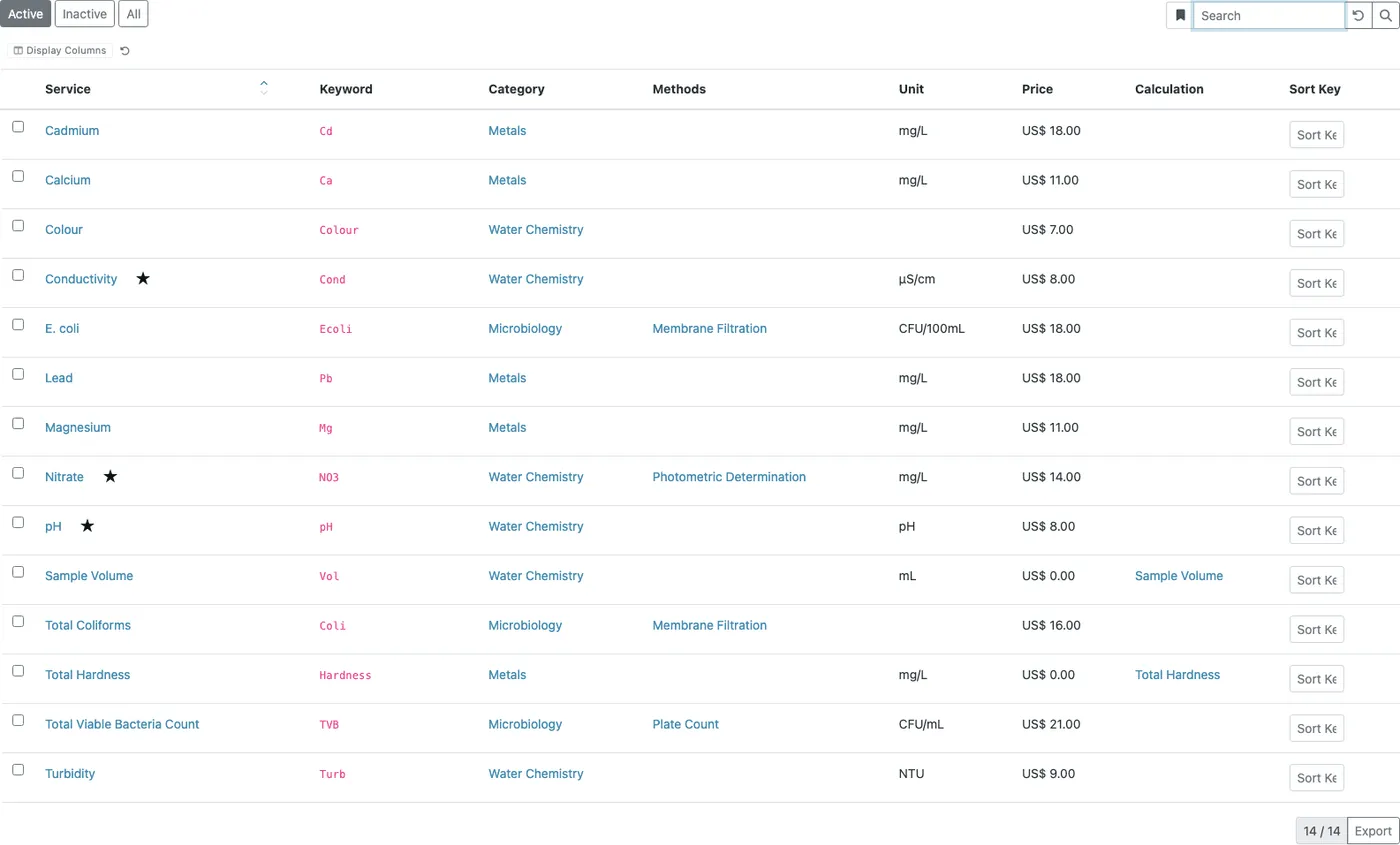Click the Price column header
The image size is (1400, 845).
click(x=1037, y=89)
